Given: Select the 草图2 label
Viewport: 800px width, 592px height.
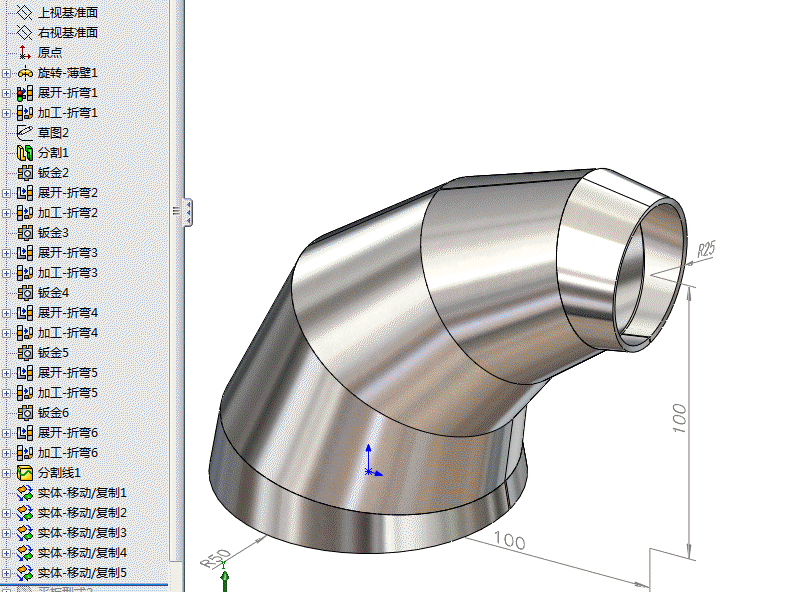Looking at the screenshot, I should coord(53,133).
